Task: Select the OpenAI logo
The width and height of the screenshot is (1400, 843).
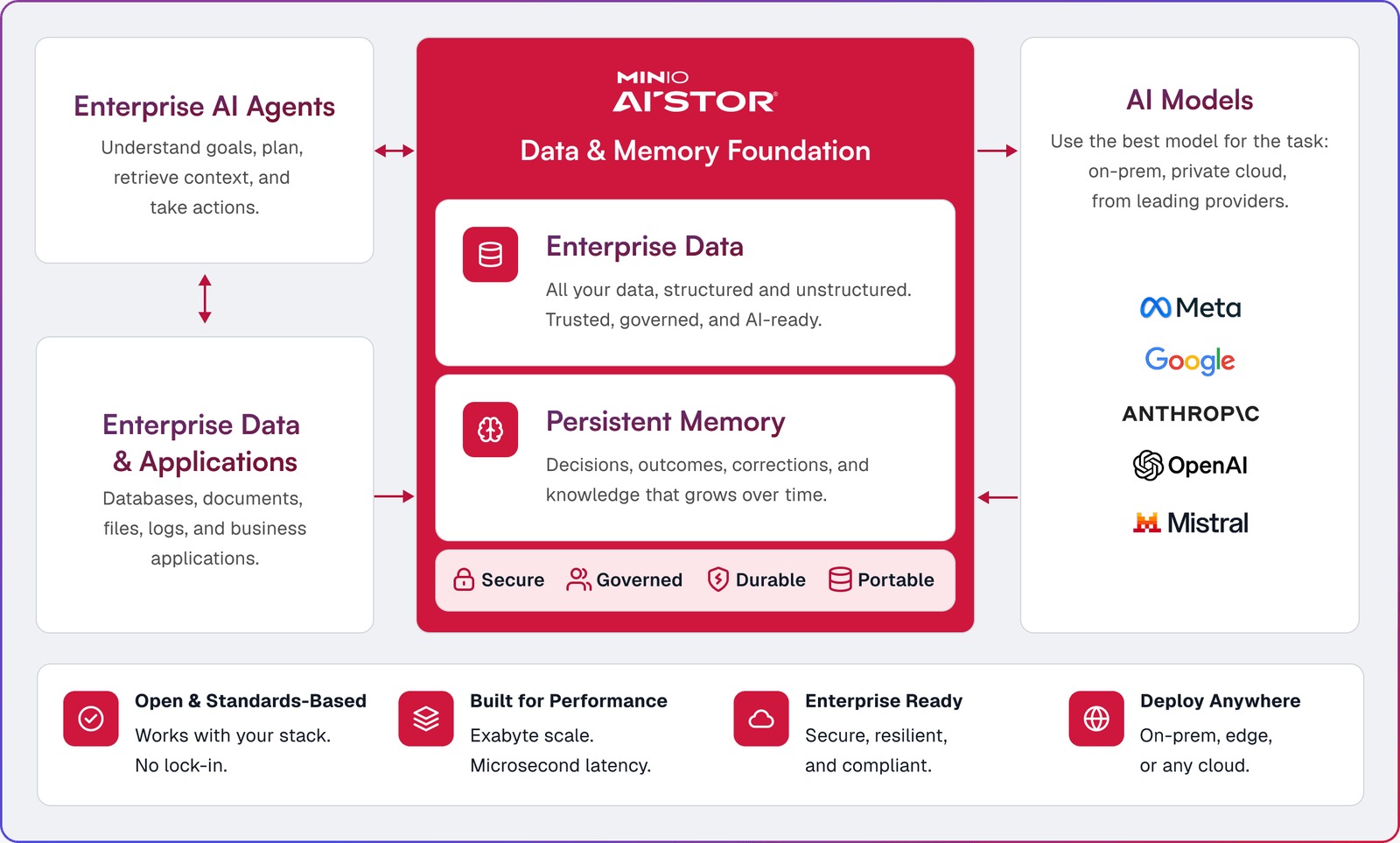Action: point(1190,465)
